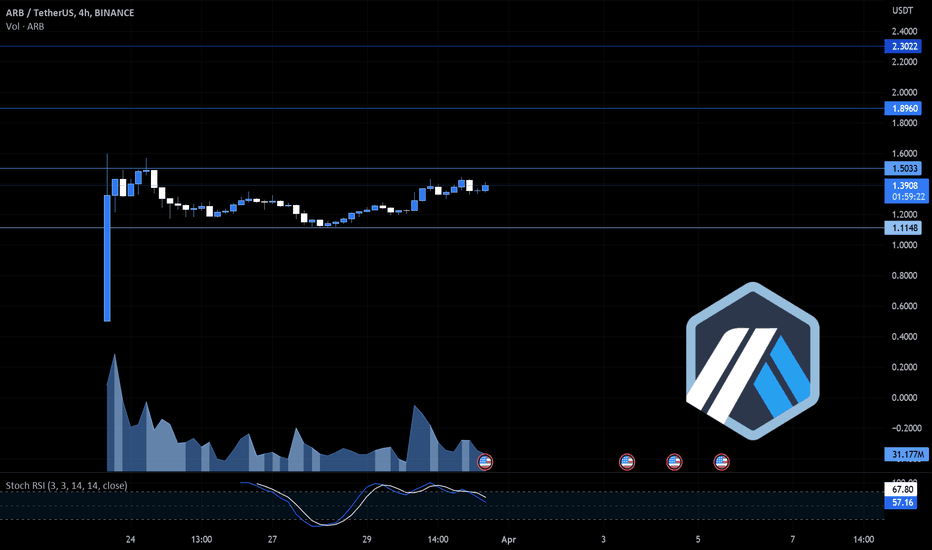
Task: Click the horizontal line at 1.8960
Action: [x=442, y=108]
